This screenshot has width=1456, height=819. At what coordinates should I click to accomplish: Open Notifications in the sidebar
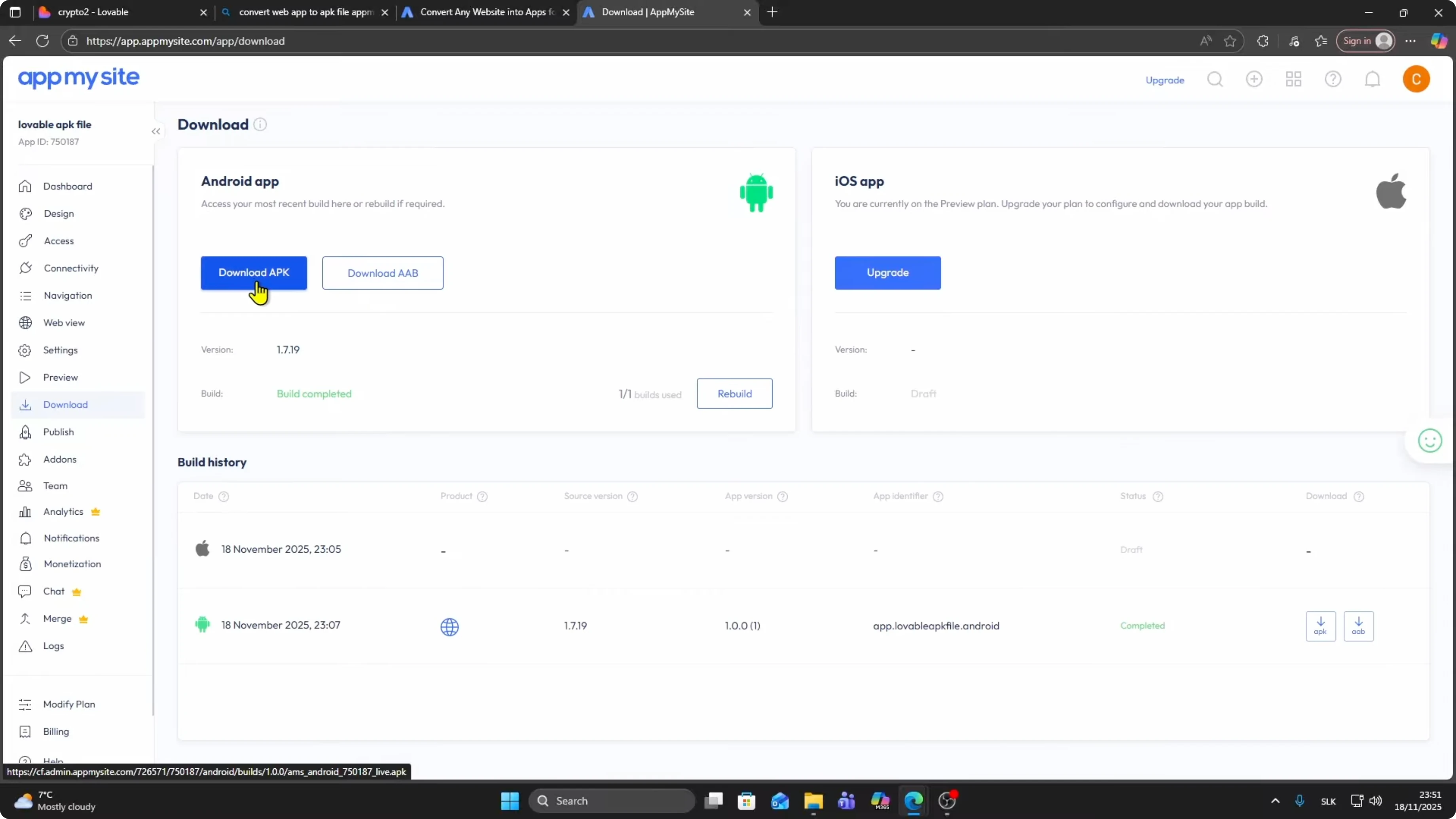[78, 538]
